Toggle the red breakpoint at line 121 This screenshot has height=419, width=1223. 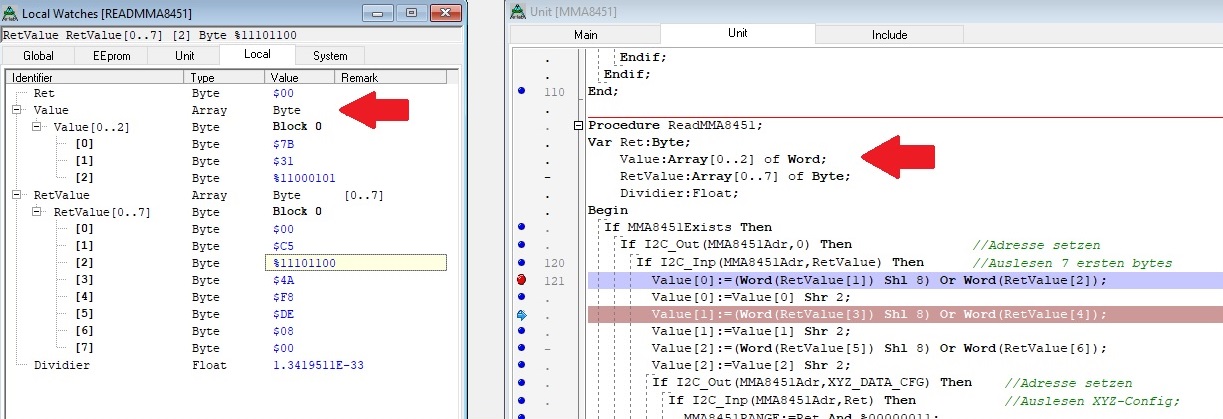coord(521,280)
